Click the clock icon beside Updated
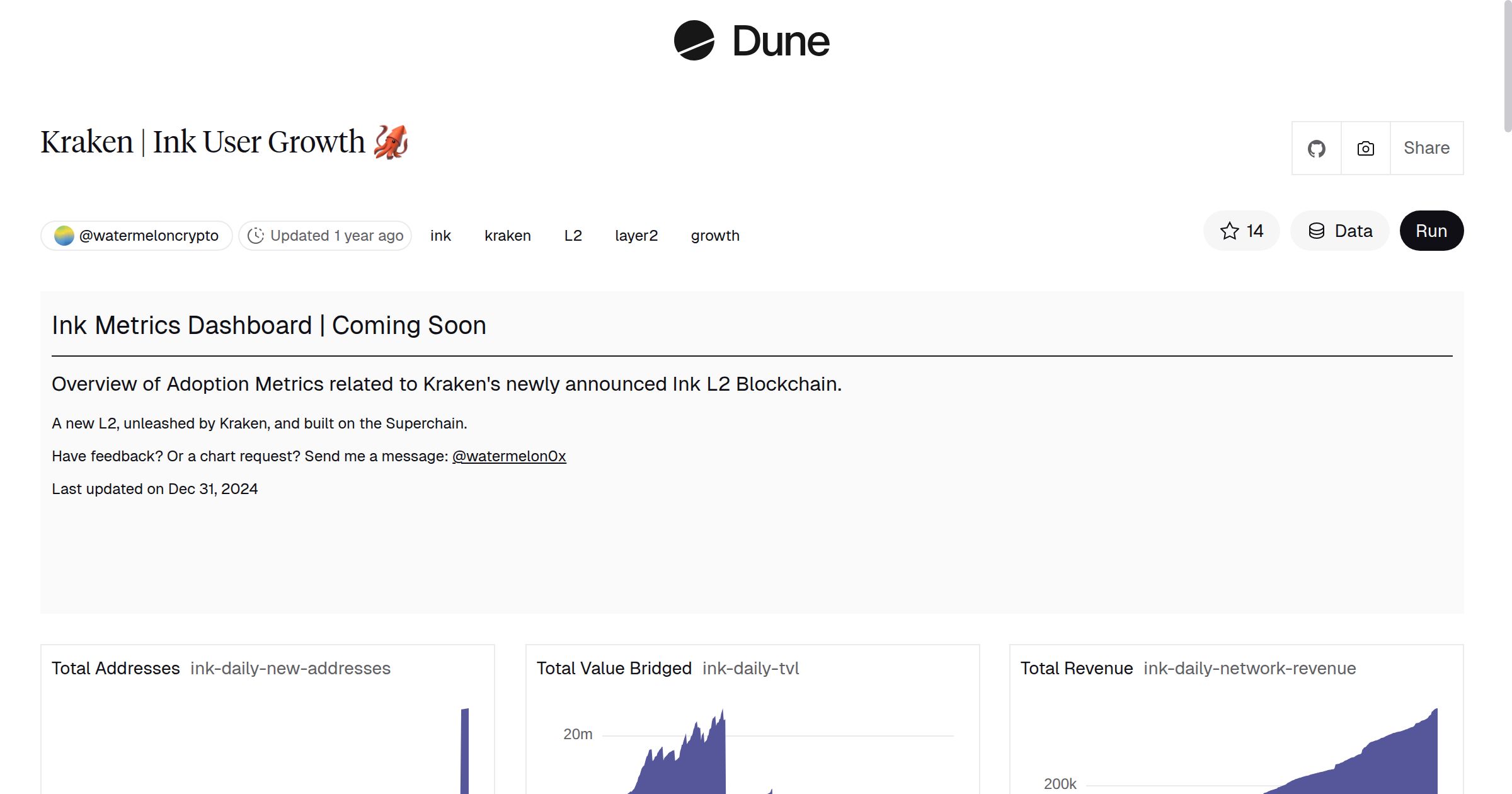This screenshot has height=794, width=1512. [x=256, y=236]
